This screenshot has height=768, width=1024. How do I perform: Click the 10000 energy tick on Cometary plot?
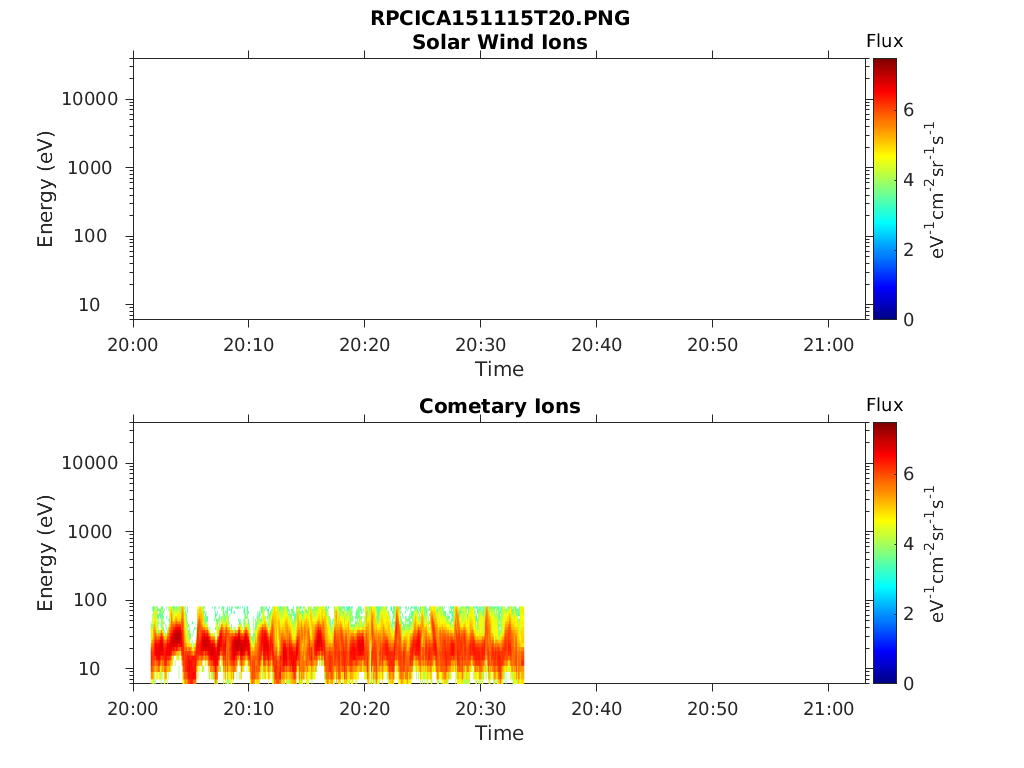tap(90, 463)
